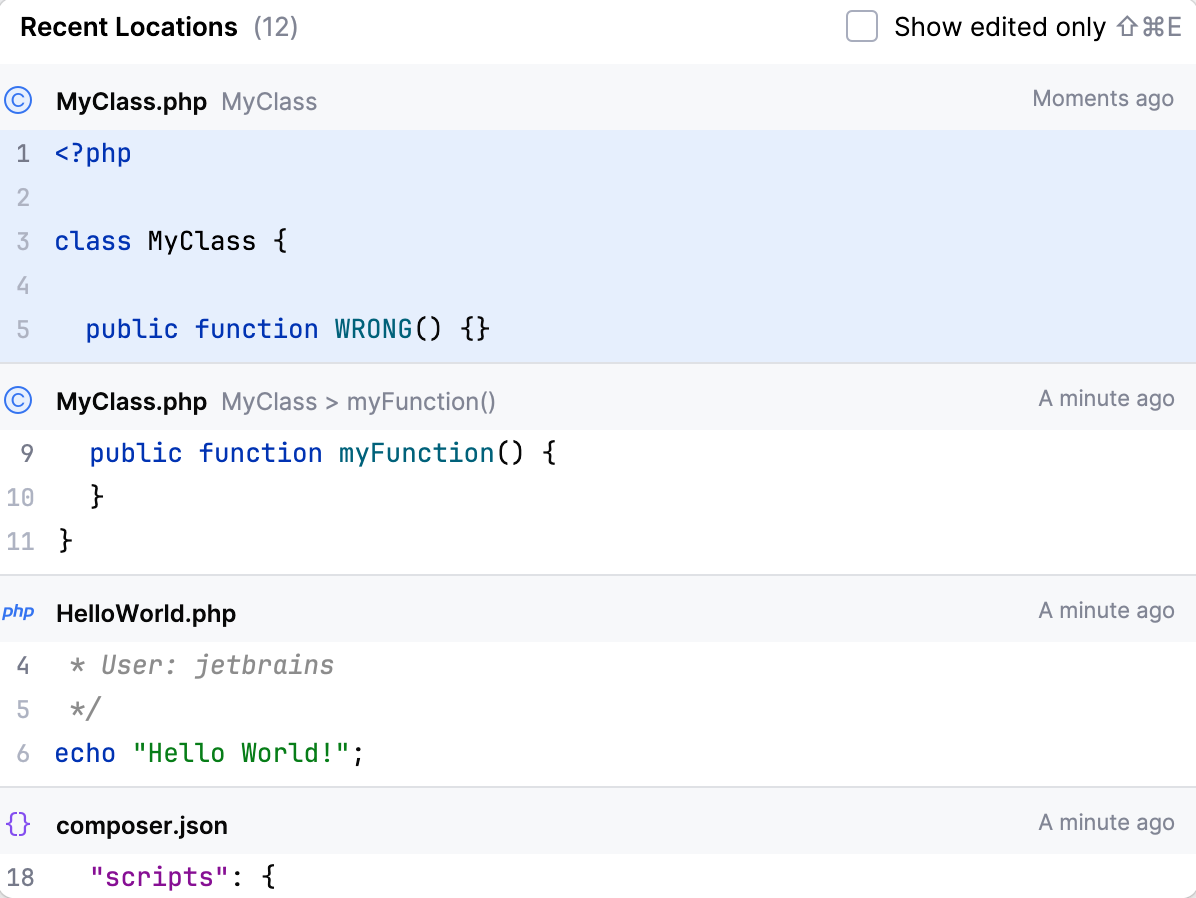Select the MyClass breadcrumb label
This screenshot has height=898, width=1196.
click(x=268, y=101)
